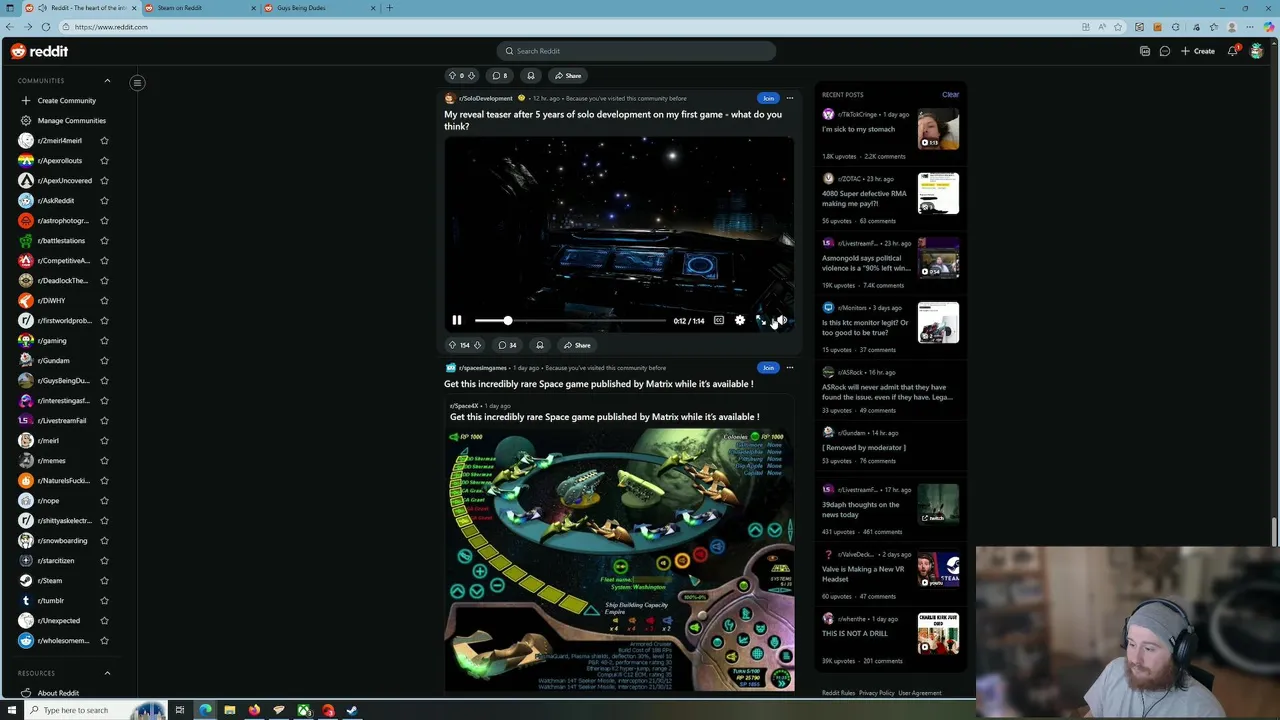Open Reddit advertise icon

(1145, 51)
